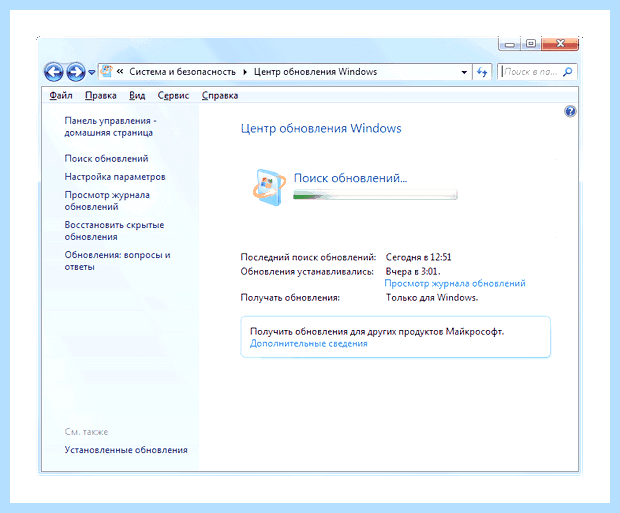Viewport: 620px width, 513px height.
Task: Click the search magnifier icon
Action: tap(568, 72)
